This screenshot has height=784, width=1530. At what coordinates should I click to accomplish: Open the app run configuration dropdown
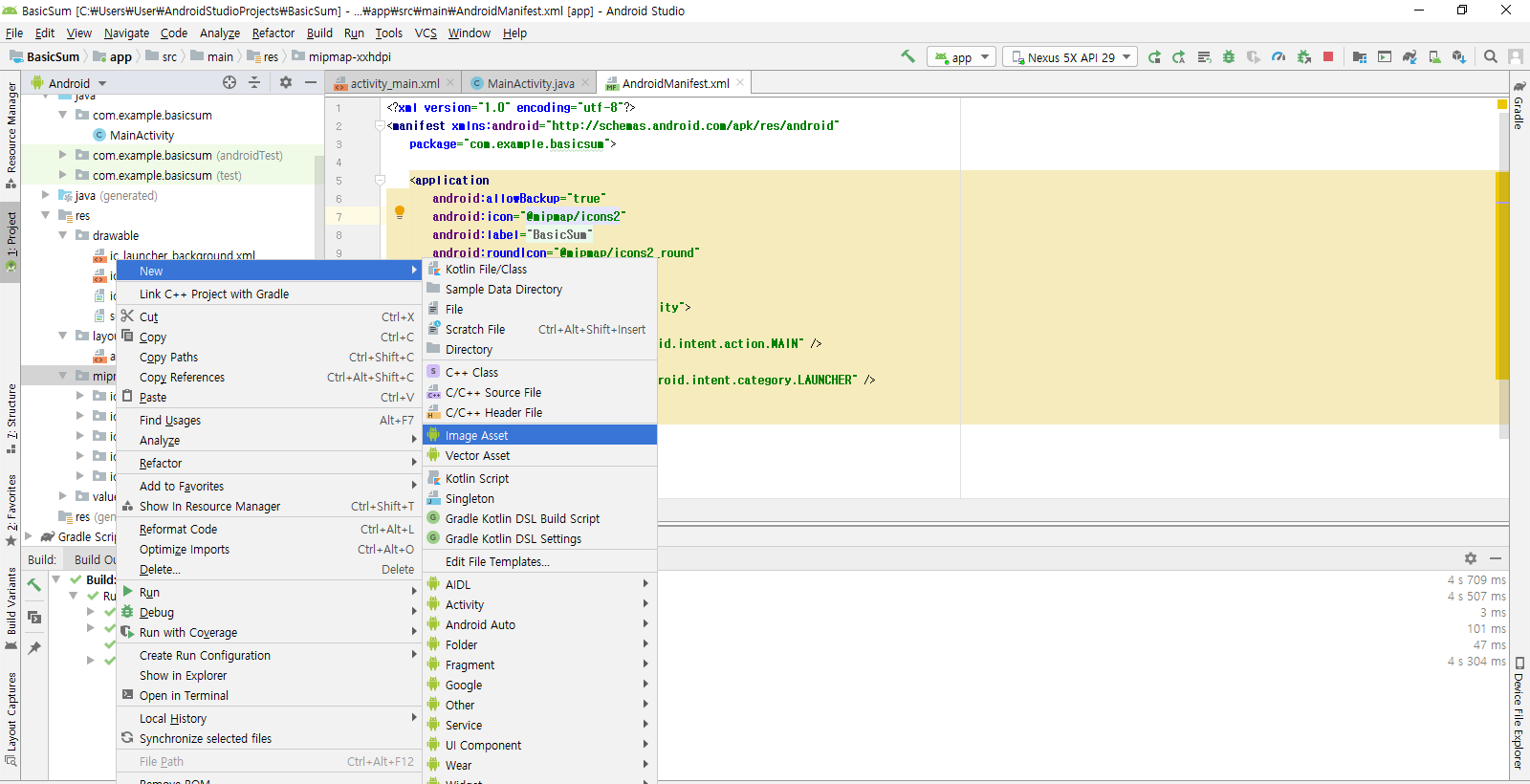pyautogui.click(x=961, y=57)
